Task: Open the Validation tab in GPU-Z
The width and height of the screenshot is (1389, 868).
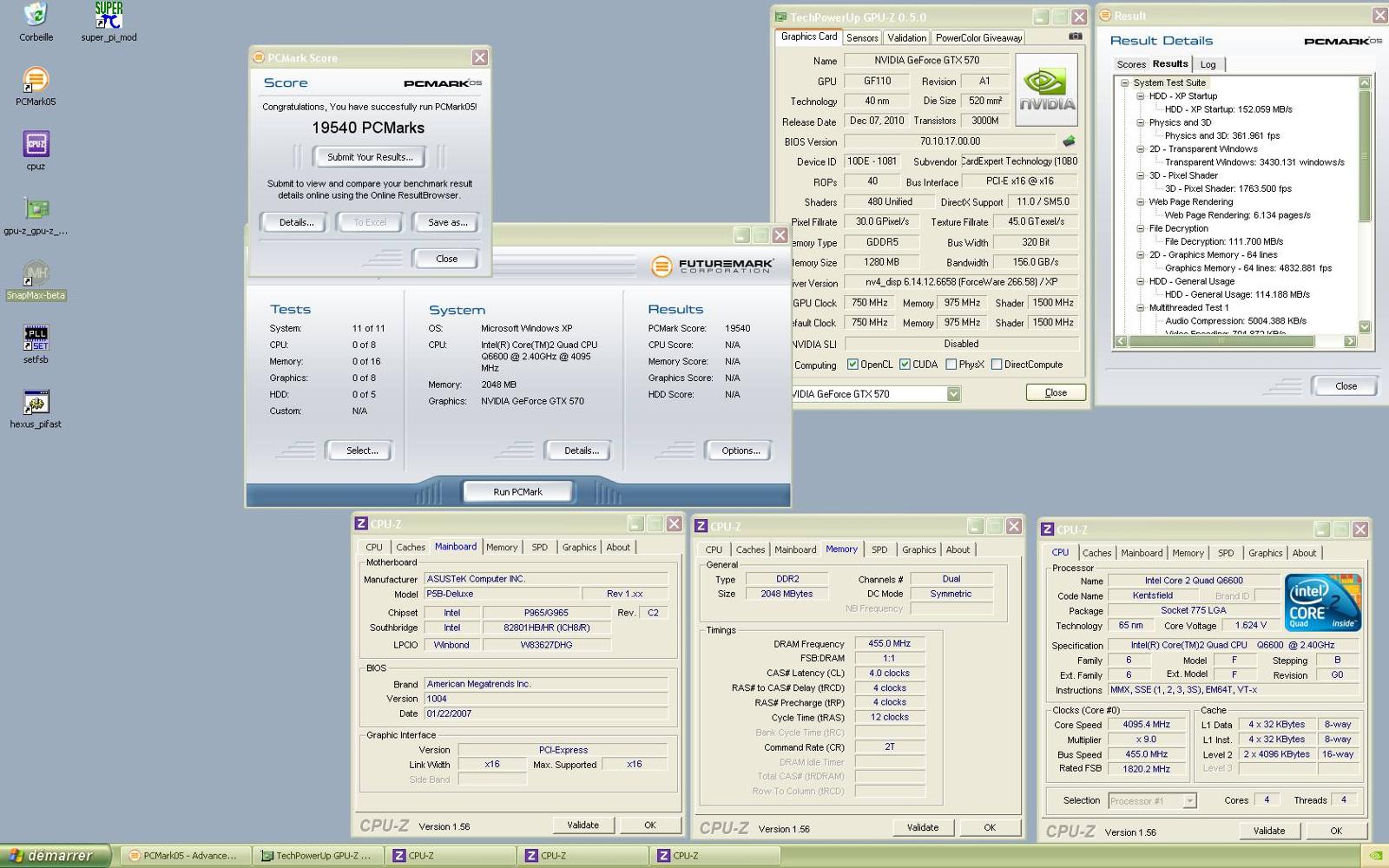Action: 906,38
